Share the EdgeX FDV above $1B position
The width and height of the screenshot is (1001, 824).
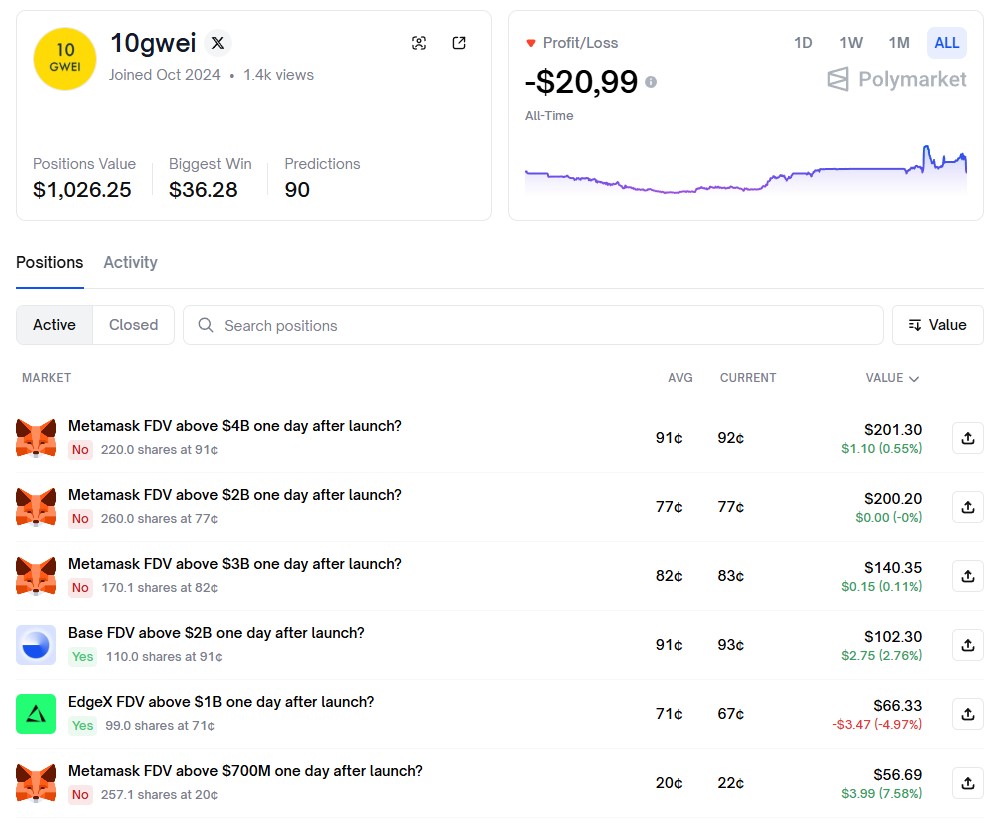pos(968,714)
